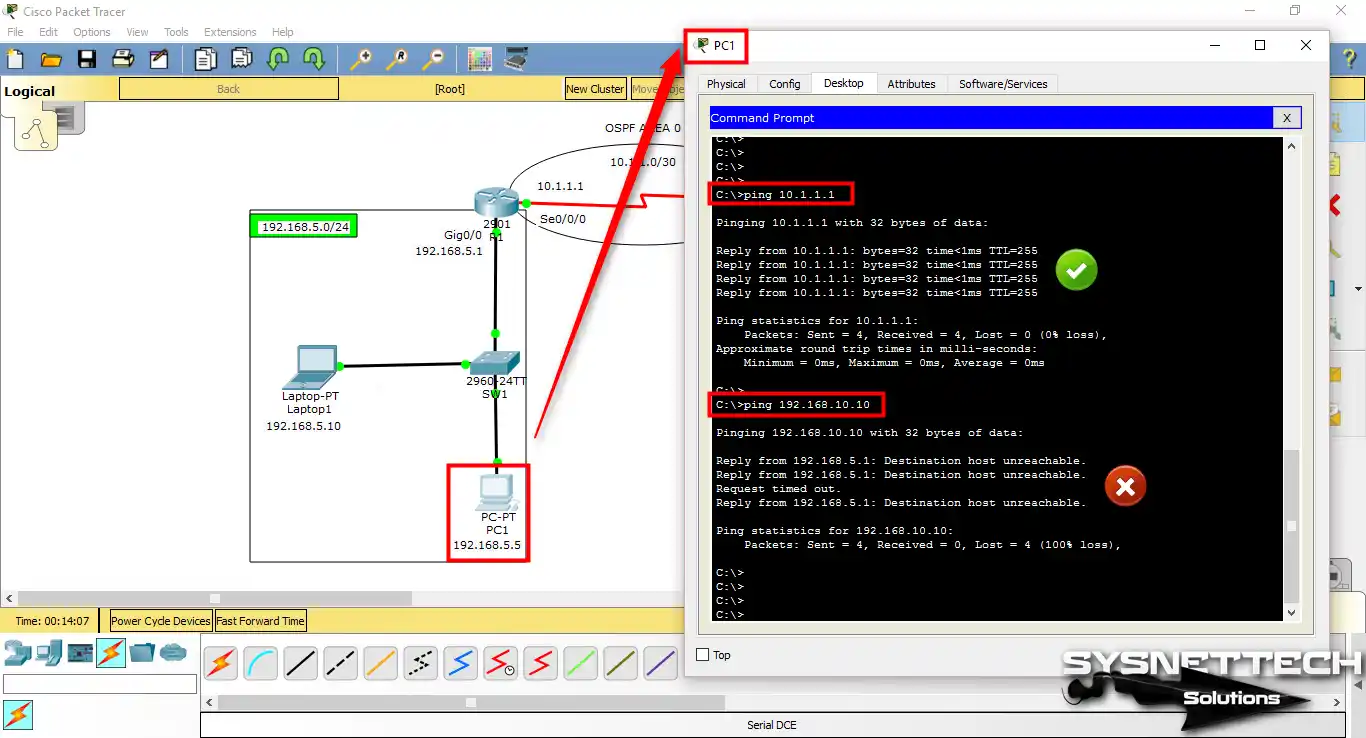Click Power Cycle Devices

pyautogui.click(x=161, y=621)
